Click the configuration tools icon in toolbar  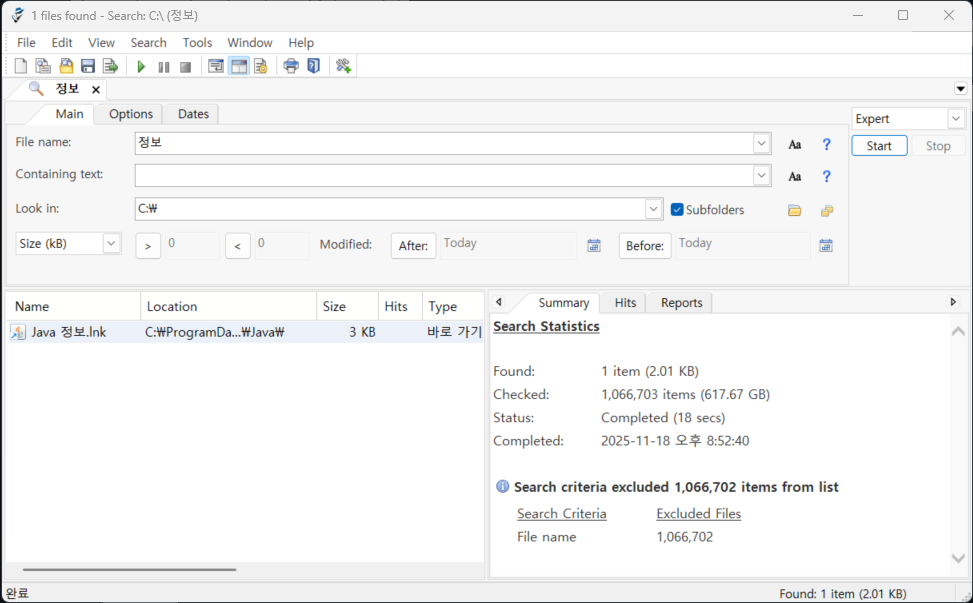point(343,67)
